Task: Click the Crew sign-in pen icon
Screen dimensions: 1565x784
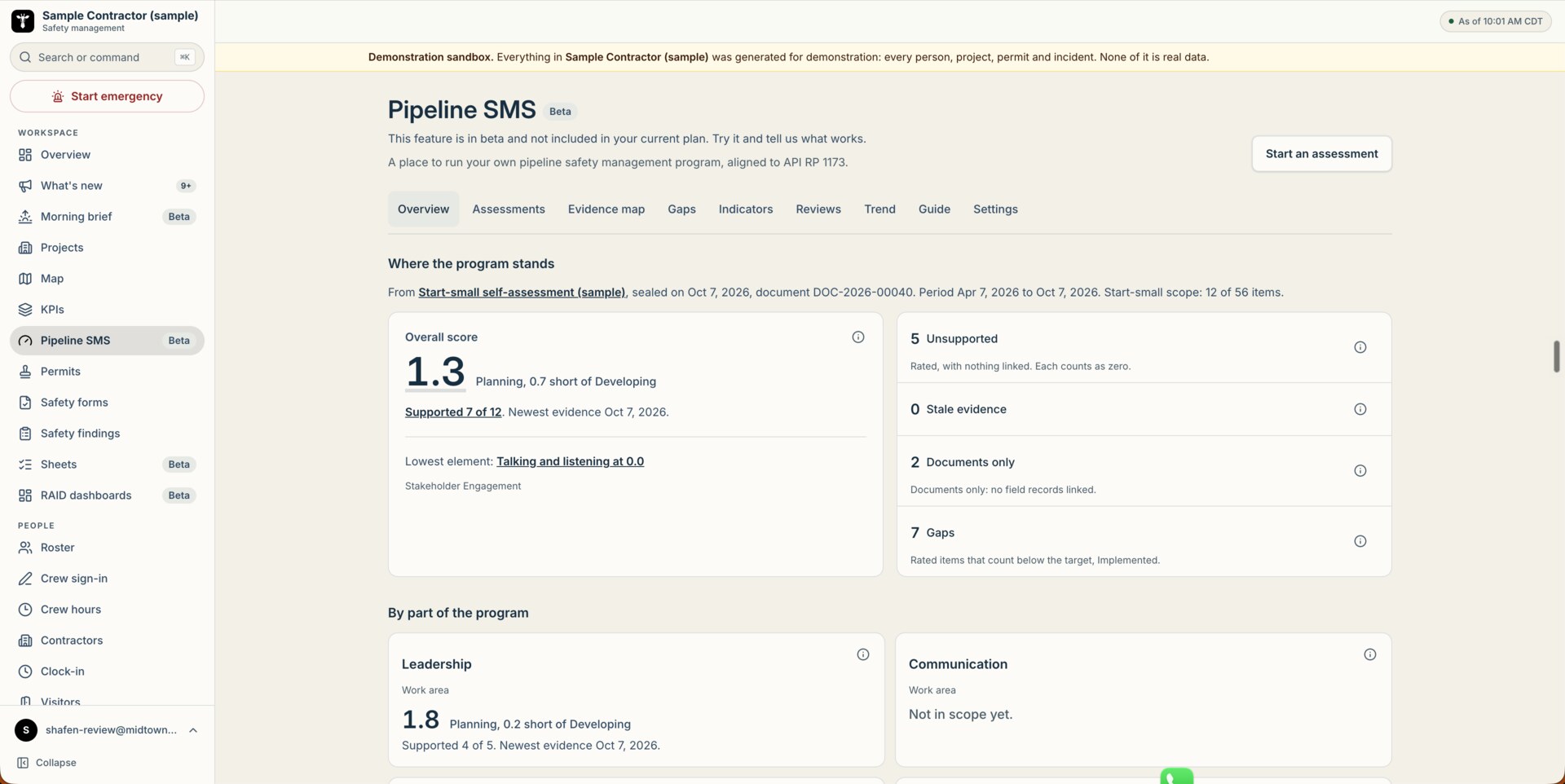Action: pyautogui.click(x=25, y=579)
